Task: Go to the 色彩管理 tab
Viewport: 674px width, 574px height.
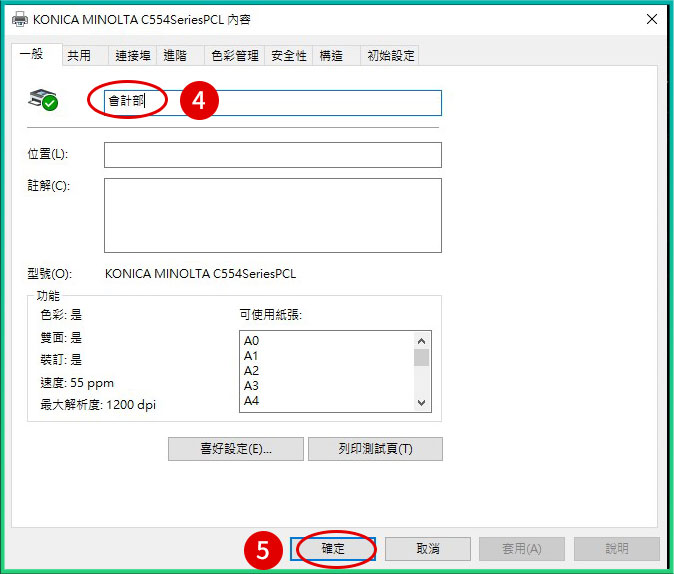Action: click(235, 55)
